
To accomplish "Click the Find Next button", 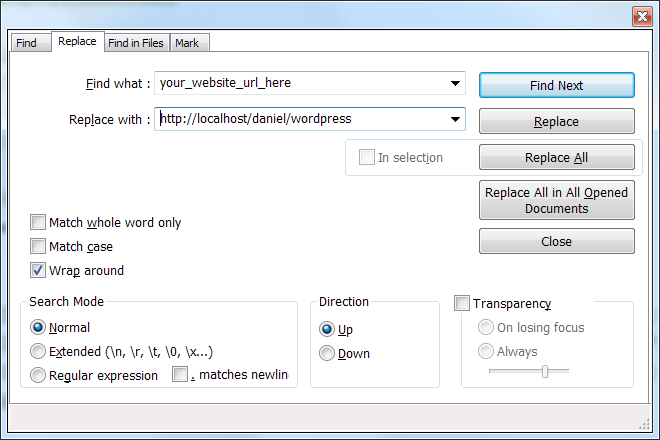I will pos(556,85).
